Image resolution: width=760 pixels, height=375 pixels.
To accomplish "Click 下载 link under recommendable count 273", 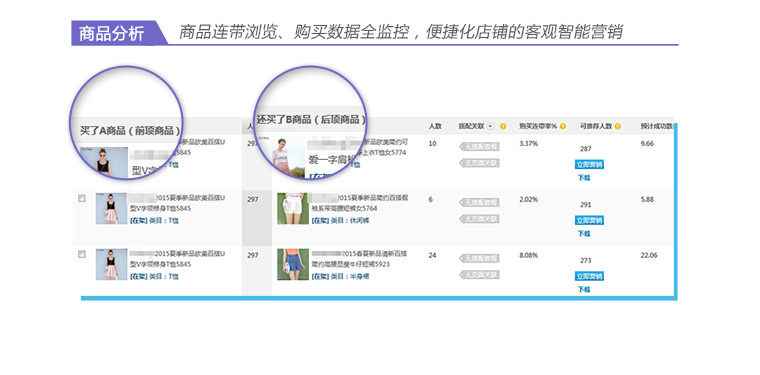I will (584, 289).
